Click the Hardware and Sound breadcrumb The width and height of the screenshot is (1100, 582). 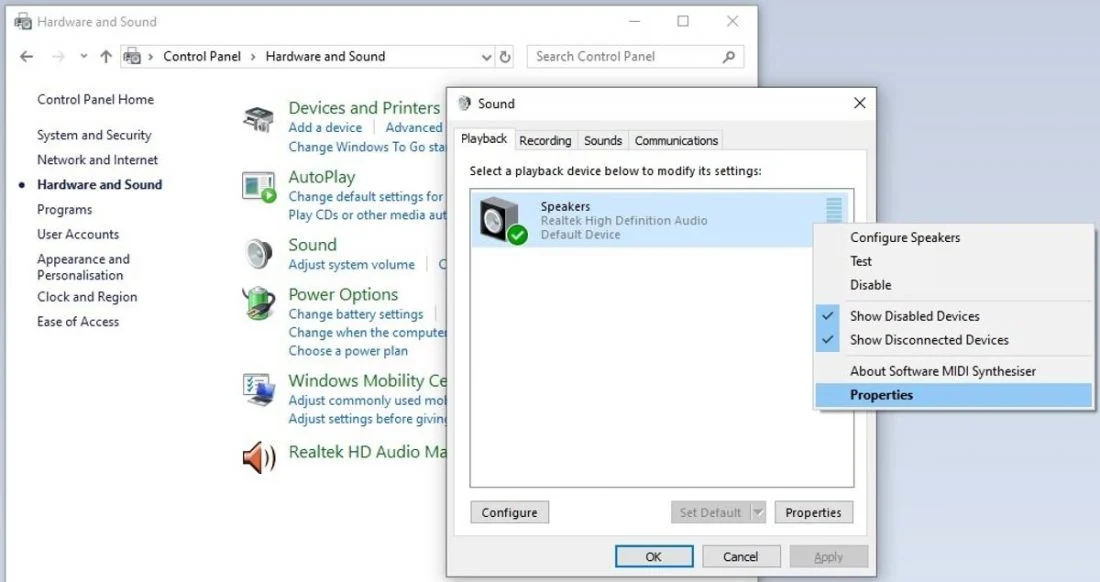click(326, 57)
